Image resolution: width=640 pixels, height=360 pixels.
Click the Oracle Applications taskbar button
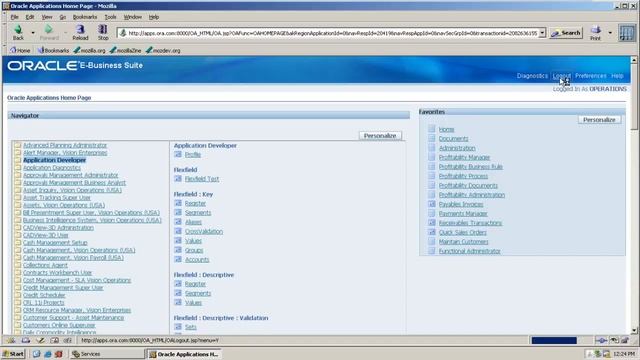coord(184,354)
